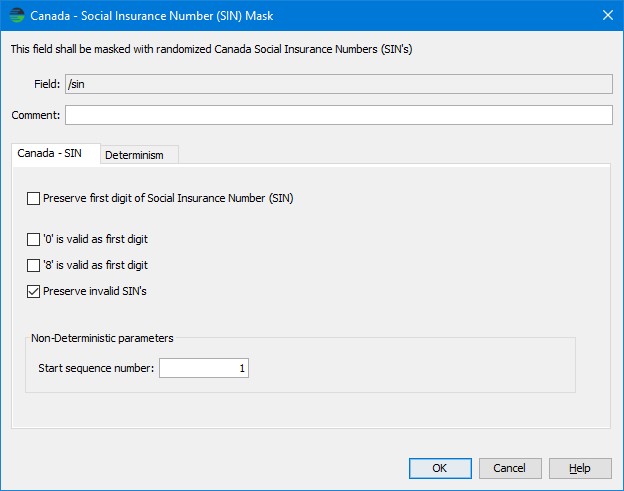Close the SIN Mask dialog

pos(608,16)
